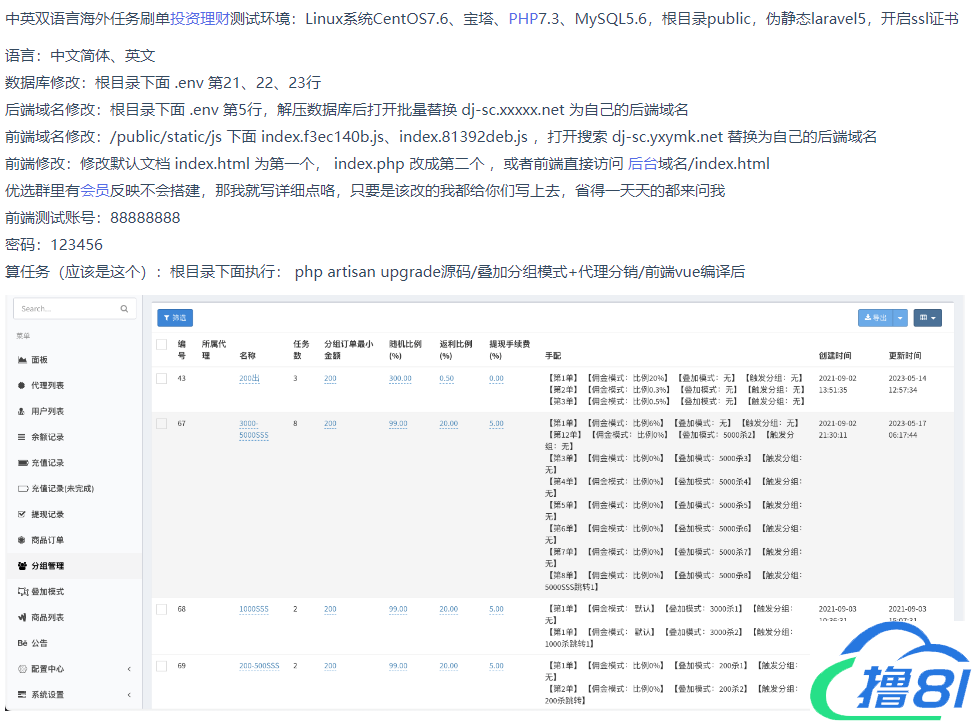This screenshot has height=721, width=972.
Task: Open the 投资理财 link in the title
Action: (x=199, y=18)
